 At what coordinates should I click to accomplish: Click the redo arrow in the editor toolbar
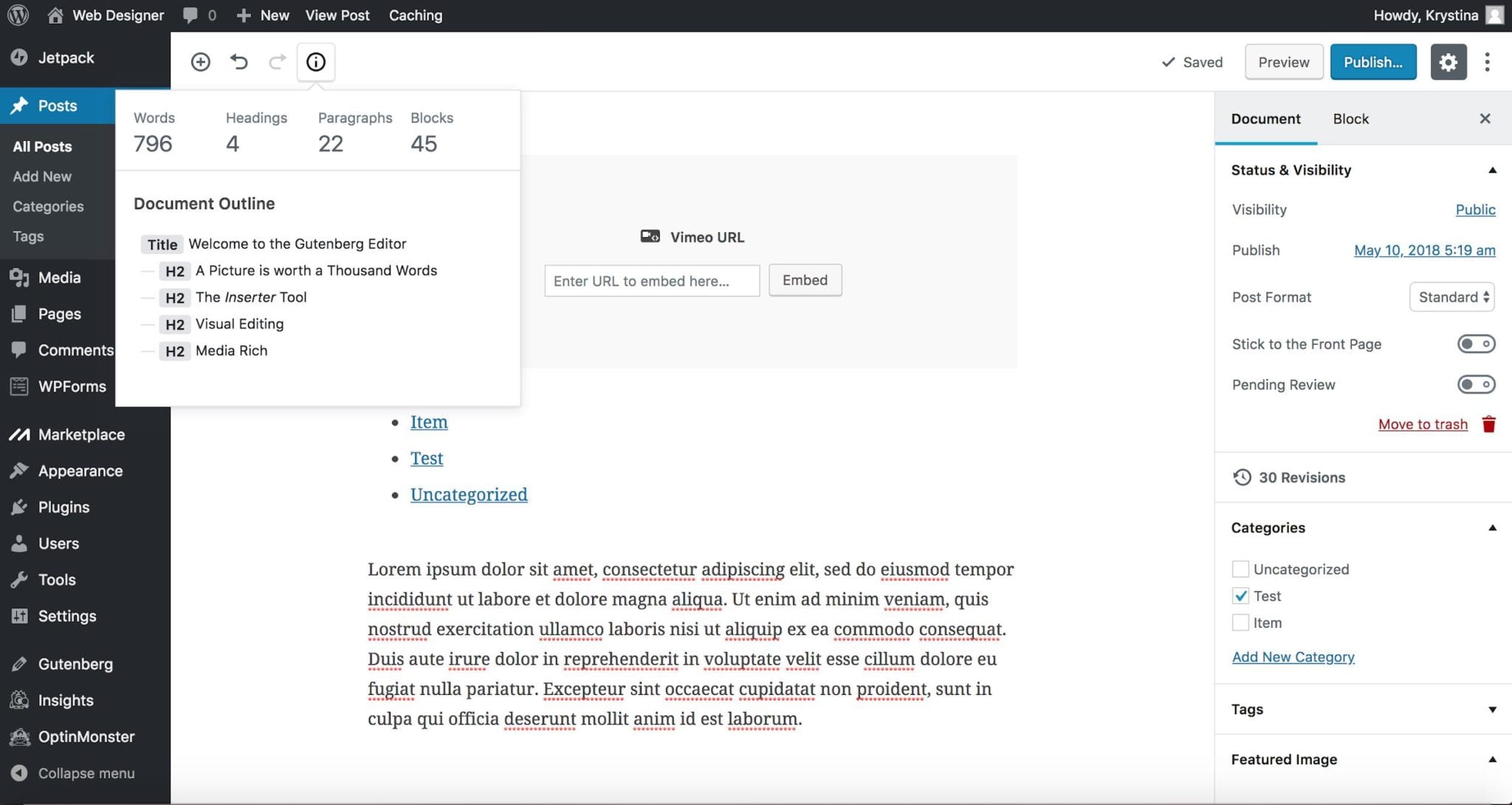[277, 62]
